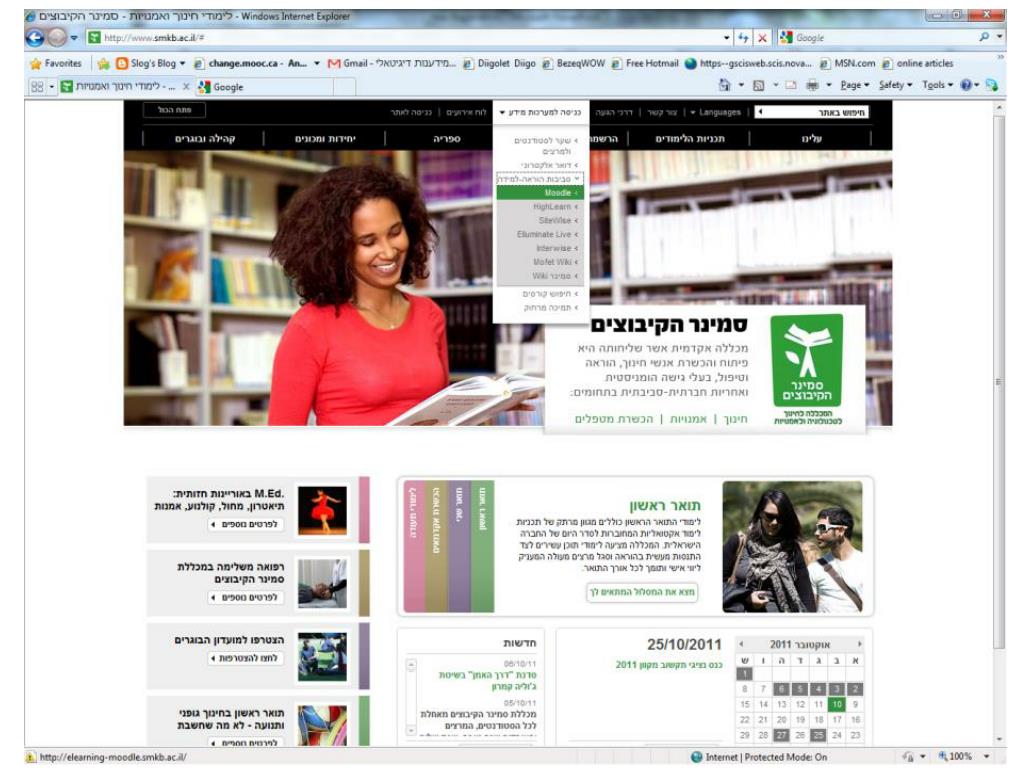Open the Diigolet bookmark
This screenshot has width=1024, height=768.
pos(499,63)
